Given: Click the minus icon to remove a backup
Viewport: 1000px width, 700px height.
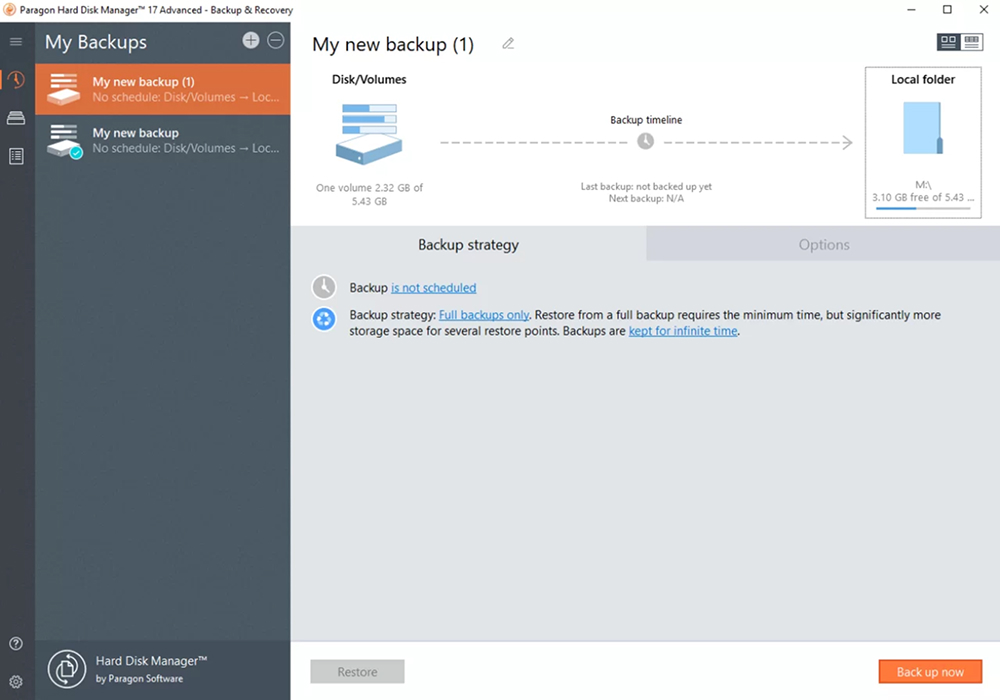Looking at the screenshot, I should [274, 40].
